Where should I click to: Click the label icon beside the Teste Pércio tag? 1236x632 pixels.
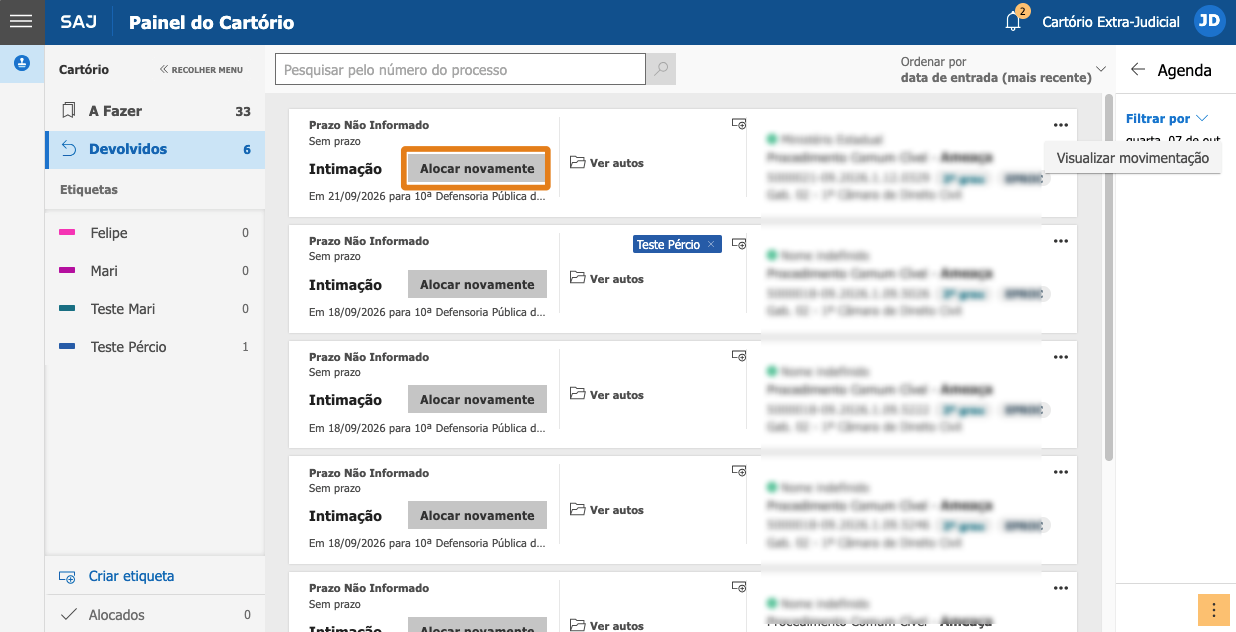[739, 243]
